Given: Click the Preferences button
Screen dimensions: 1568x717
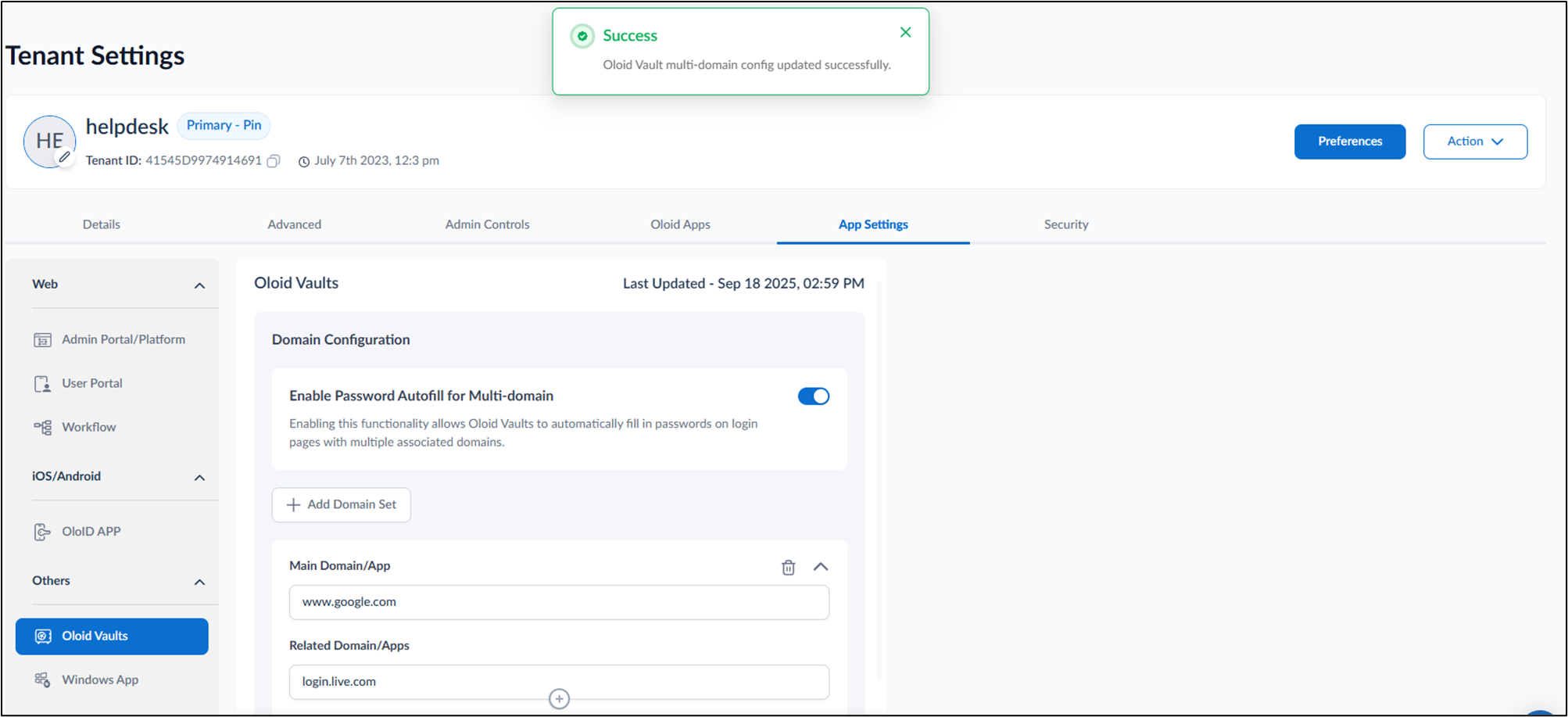Looking at the screenshot, I should [1350, 142].
